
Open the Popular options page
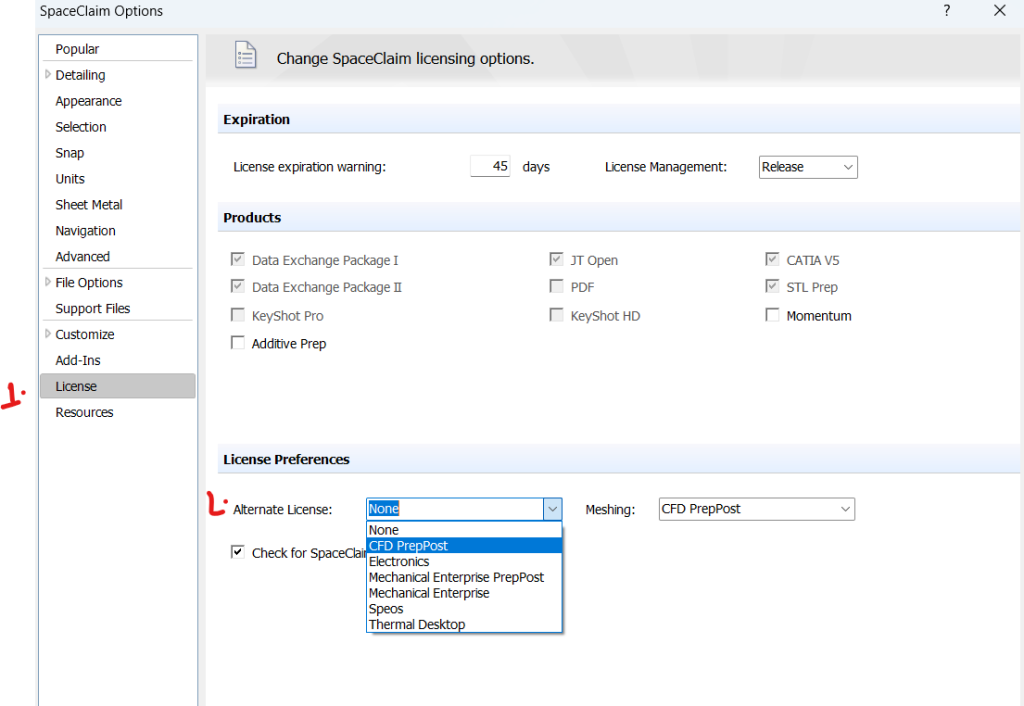[x=77, y=49]
